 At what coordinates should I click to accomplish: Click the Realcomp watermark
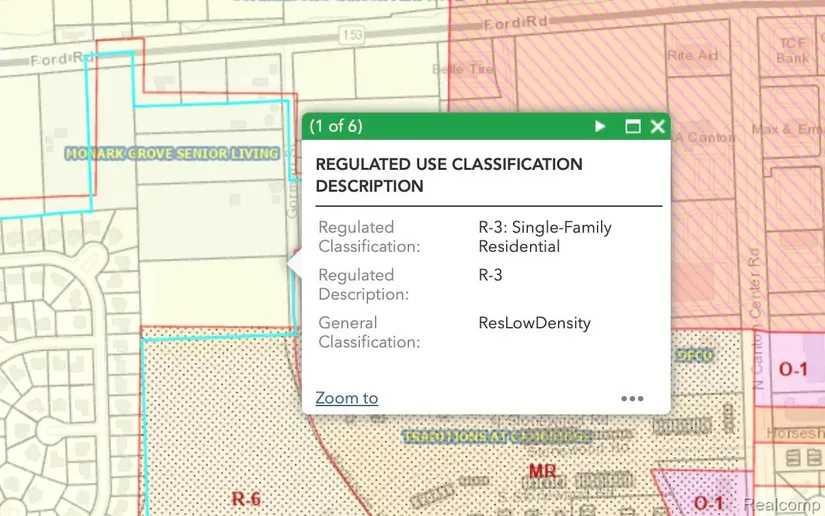(781, 503)
